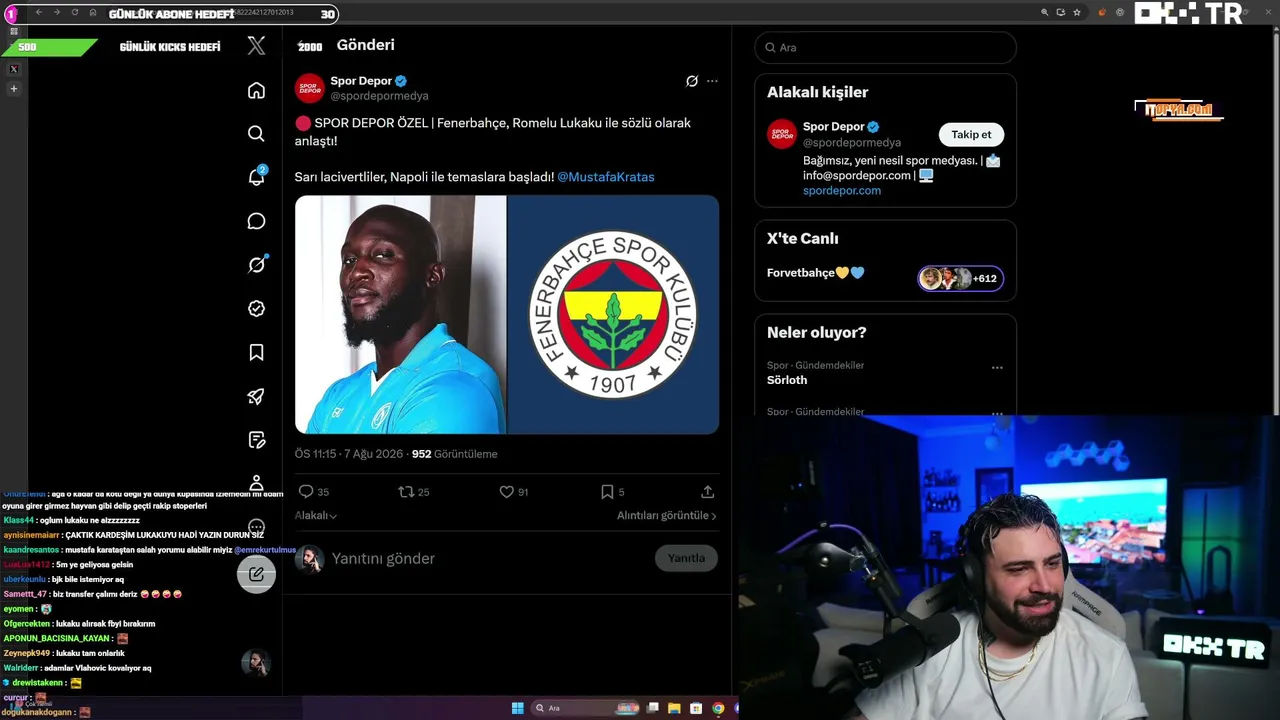Click the 952 Görüntüleme view count
Viewport: 1280px width, 720px height.
pyautogui.click(x=454, y=454)
